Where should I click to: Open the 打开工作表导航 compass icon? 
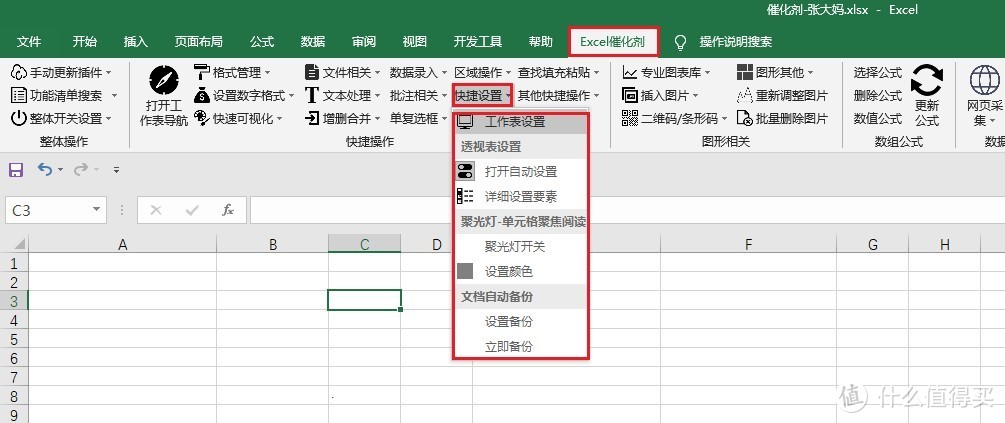164,81
